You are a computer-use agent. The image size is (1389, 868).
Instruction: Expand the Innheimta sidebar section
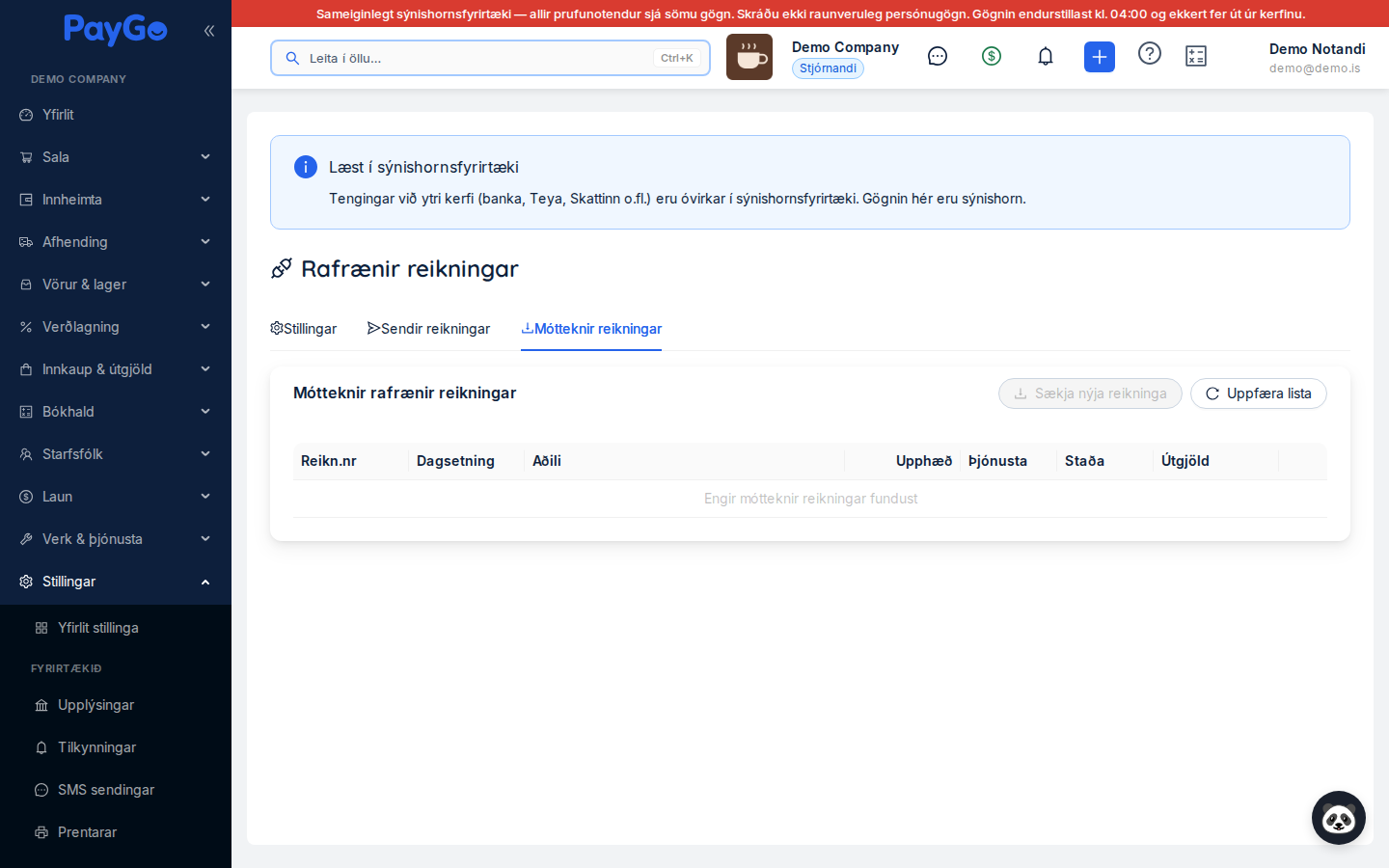tap(116, 200)
